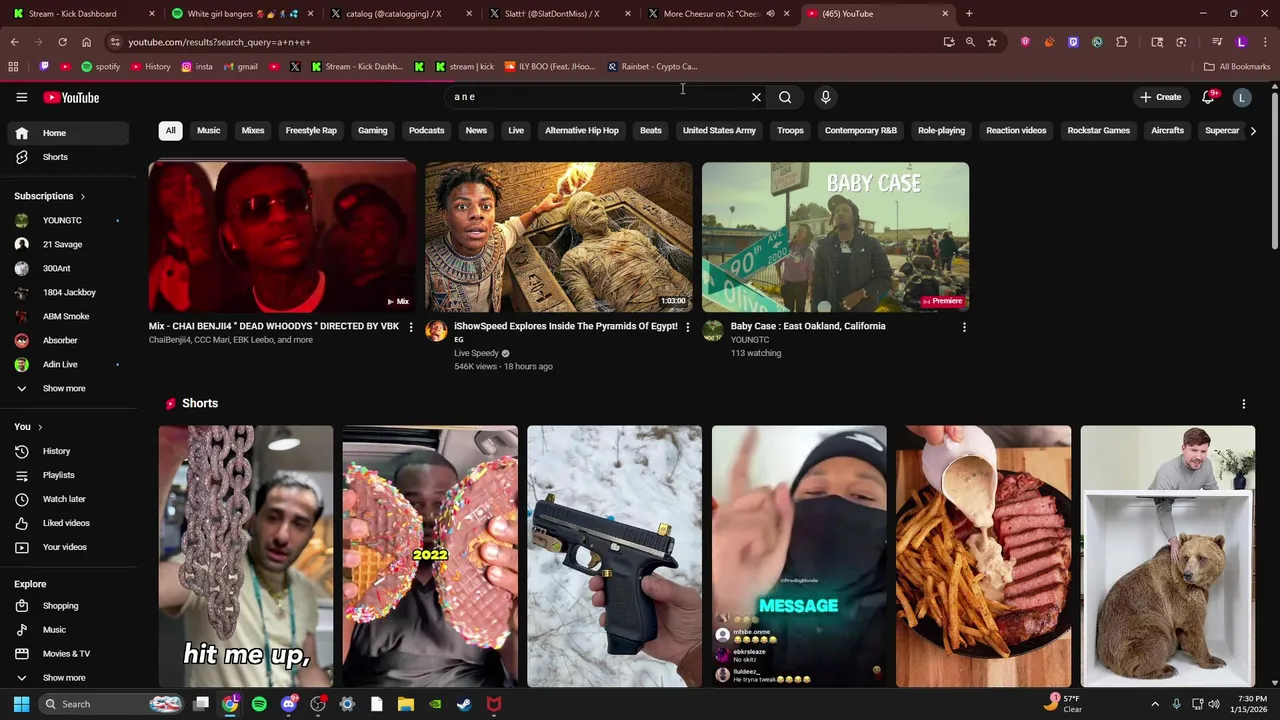Select the Alternative Hip Hop chip
Screen dimensions: 1280x720
pos(582,131)
